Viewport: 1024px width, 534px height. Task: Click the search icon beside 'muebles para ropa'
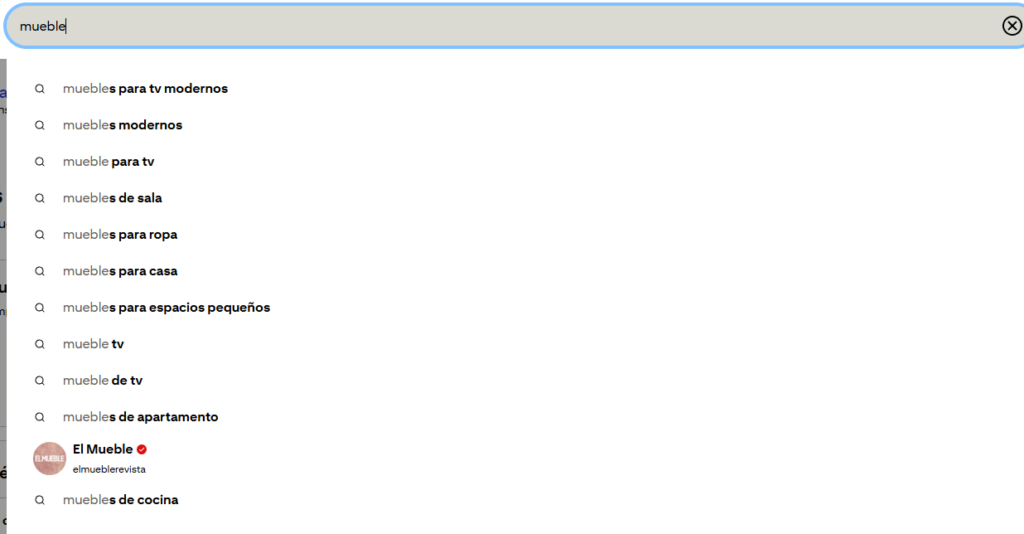(40, 235)
